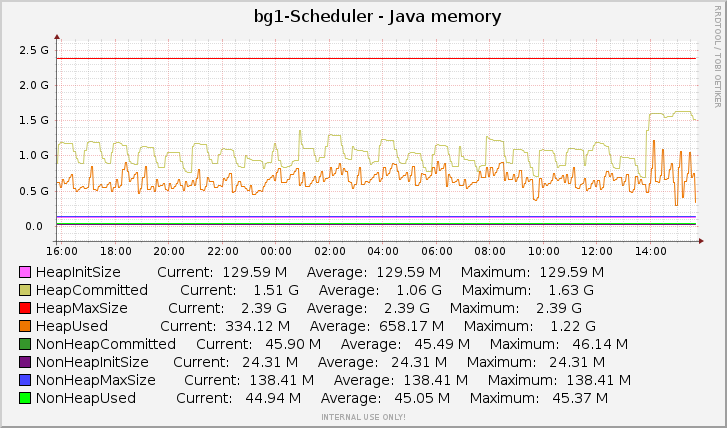This screenshot has height=428, width=727.
Task: Click HeapCommitted maximum value 1.63 G
Action: click(x=571, y=290)
